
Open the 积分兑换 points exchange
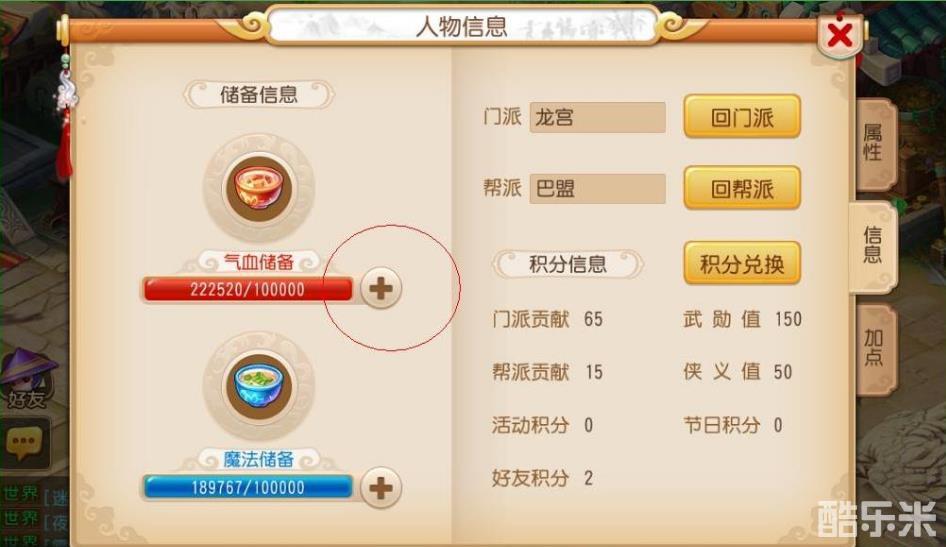(741, 264)
